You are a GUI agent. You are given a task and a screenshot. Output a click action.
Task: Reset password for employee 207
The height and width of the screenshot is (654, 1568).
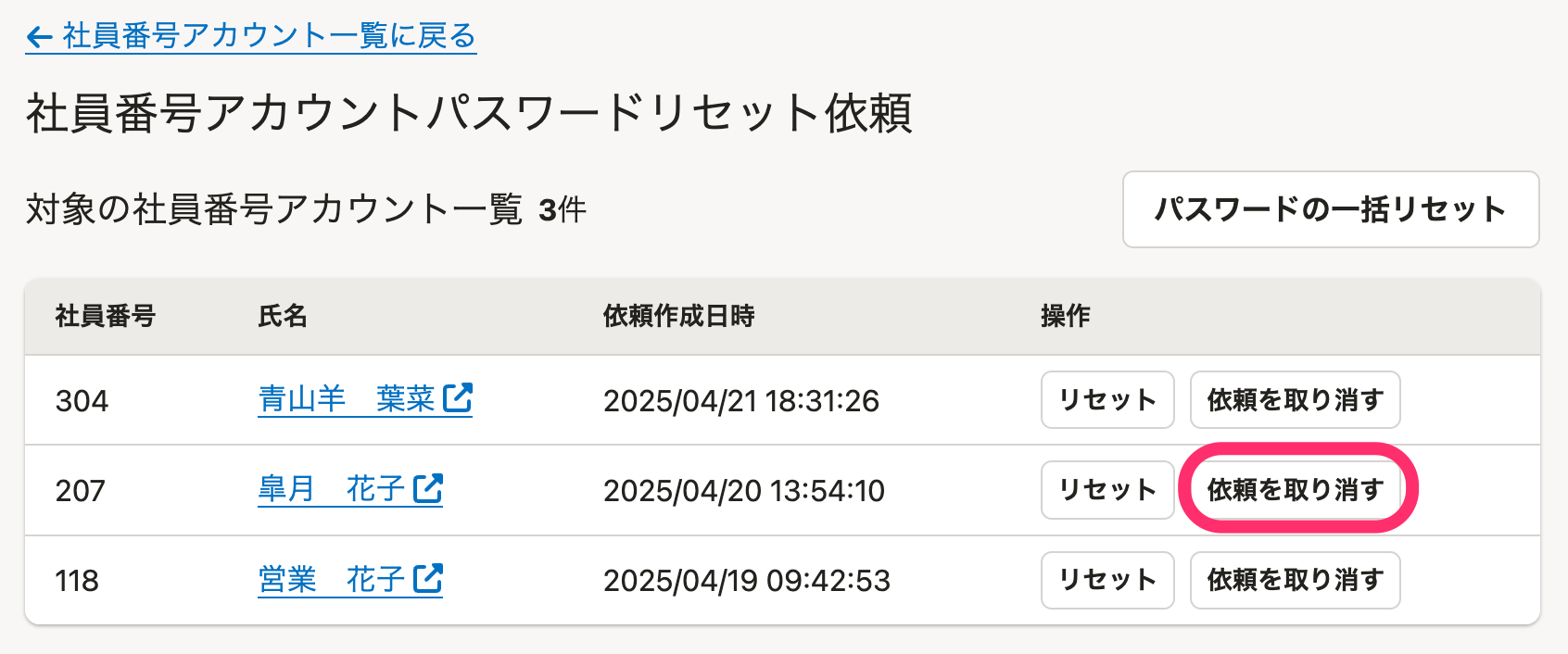1107,490
